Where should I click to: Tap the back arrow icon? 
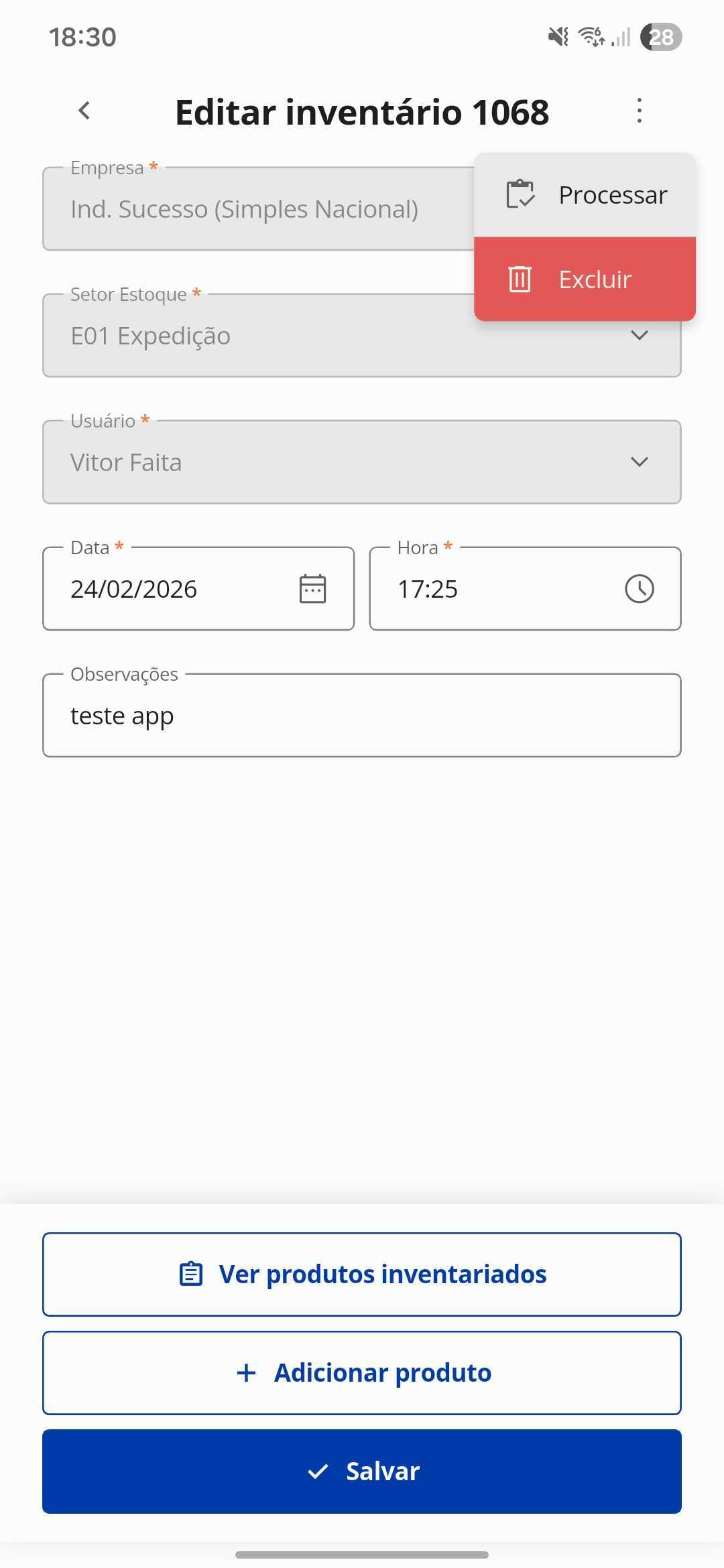[x=84, y=111]
